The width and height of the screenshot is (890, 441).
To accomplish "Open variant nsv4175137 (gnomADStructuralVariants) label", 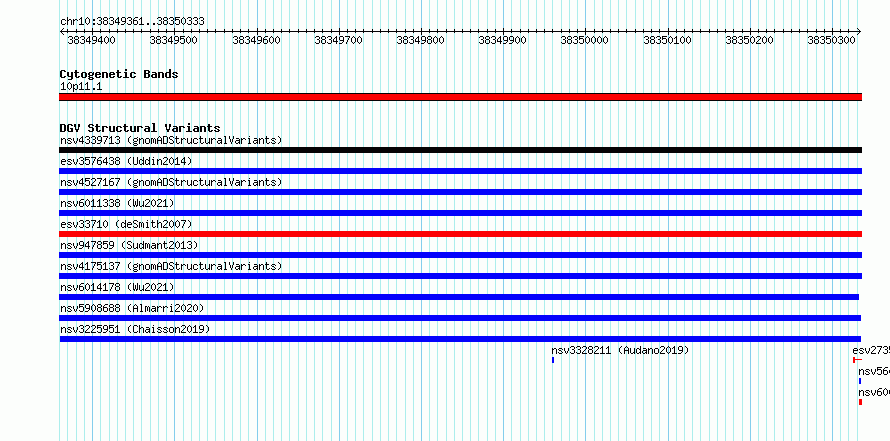I will (171, 266).
